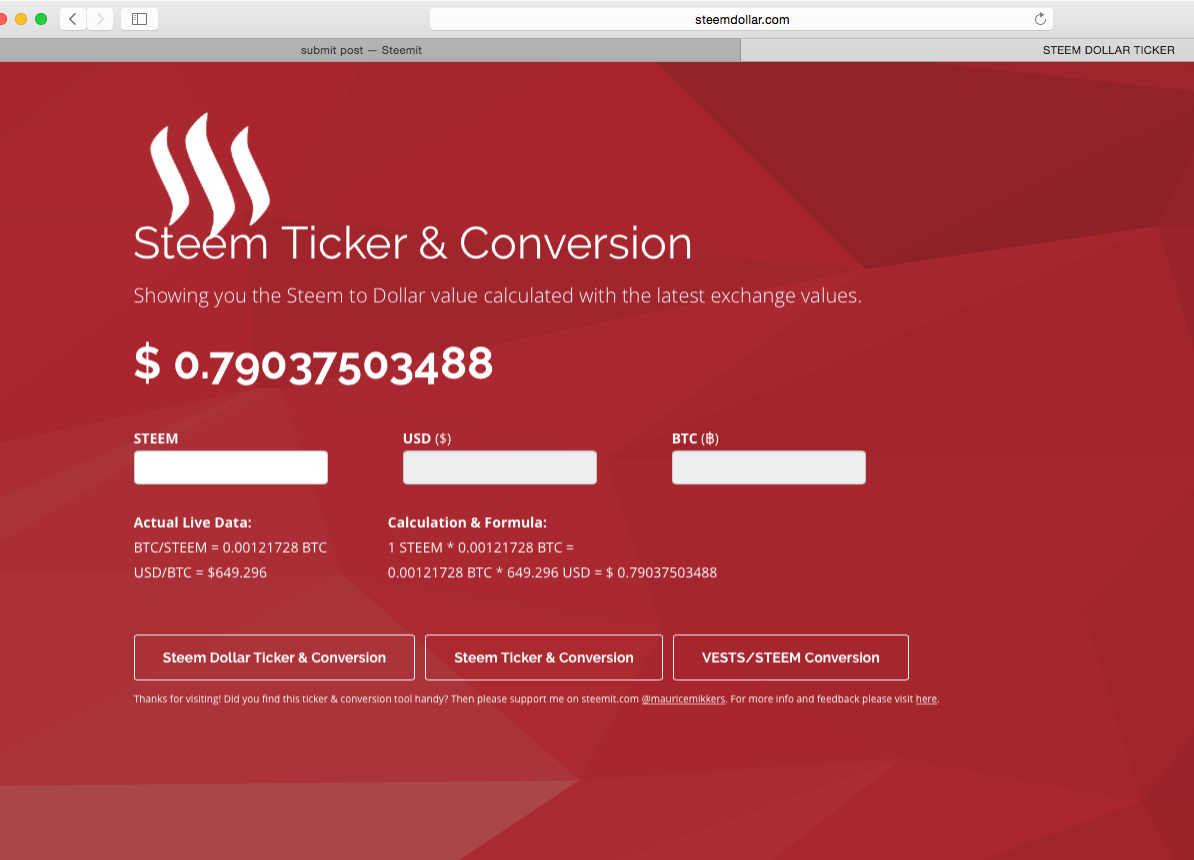Image resolution: width=1194 pixels, height=860 pixels.
Task: Go forward with the Safari forward arrow
Action: click(100, 19)
